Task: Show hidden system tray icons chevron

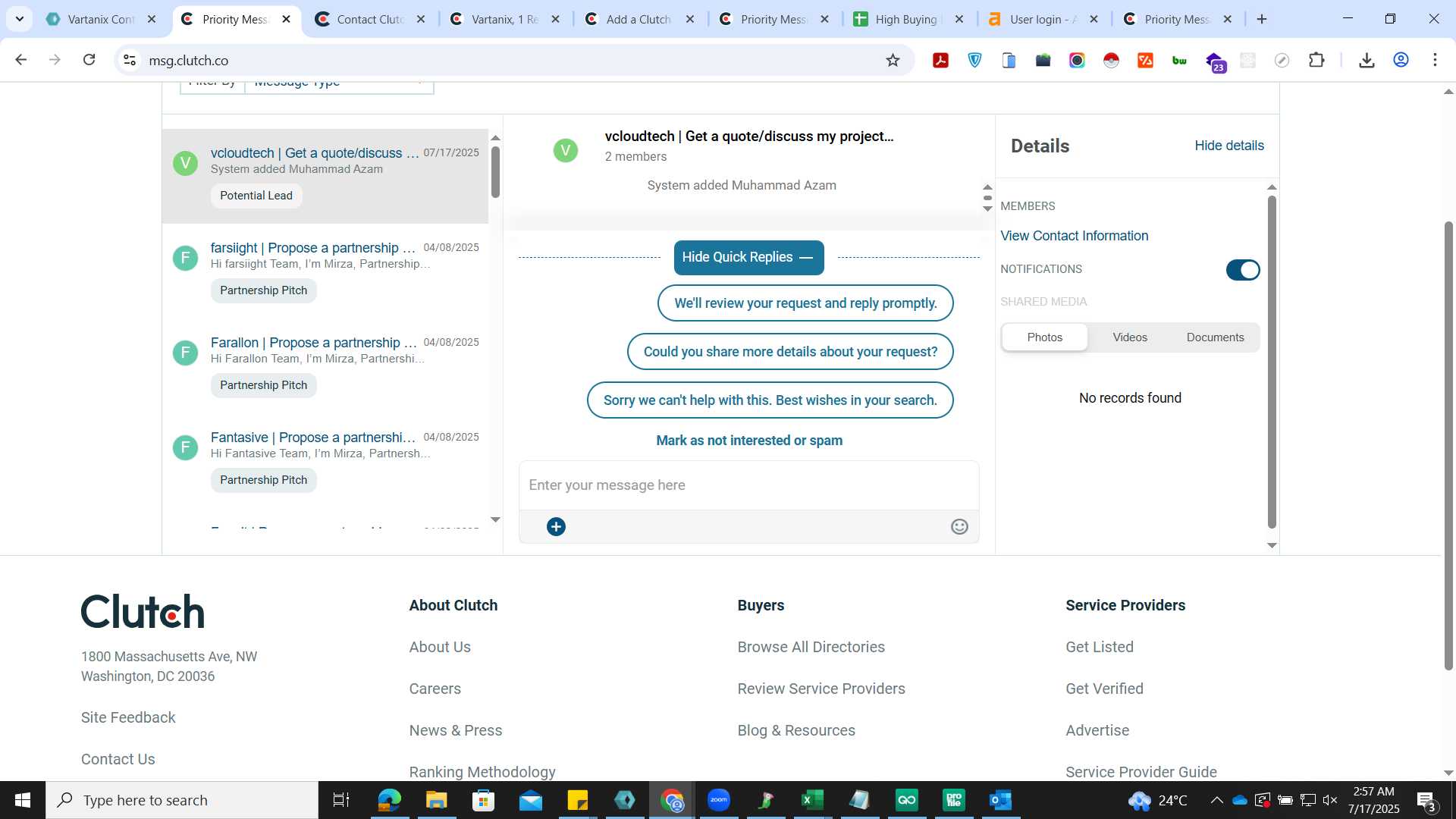Action: point(1216,800)
